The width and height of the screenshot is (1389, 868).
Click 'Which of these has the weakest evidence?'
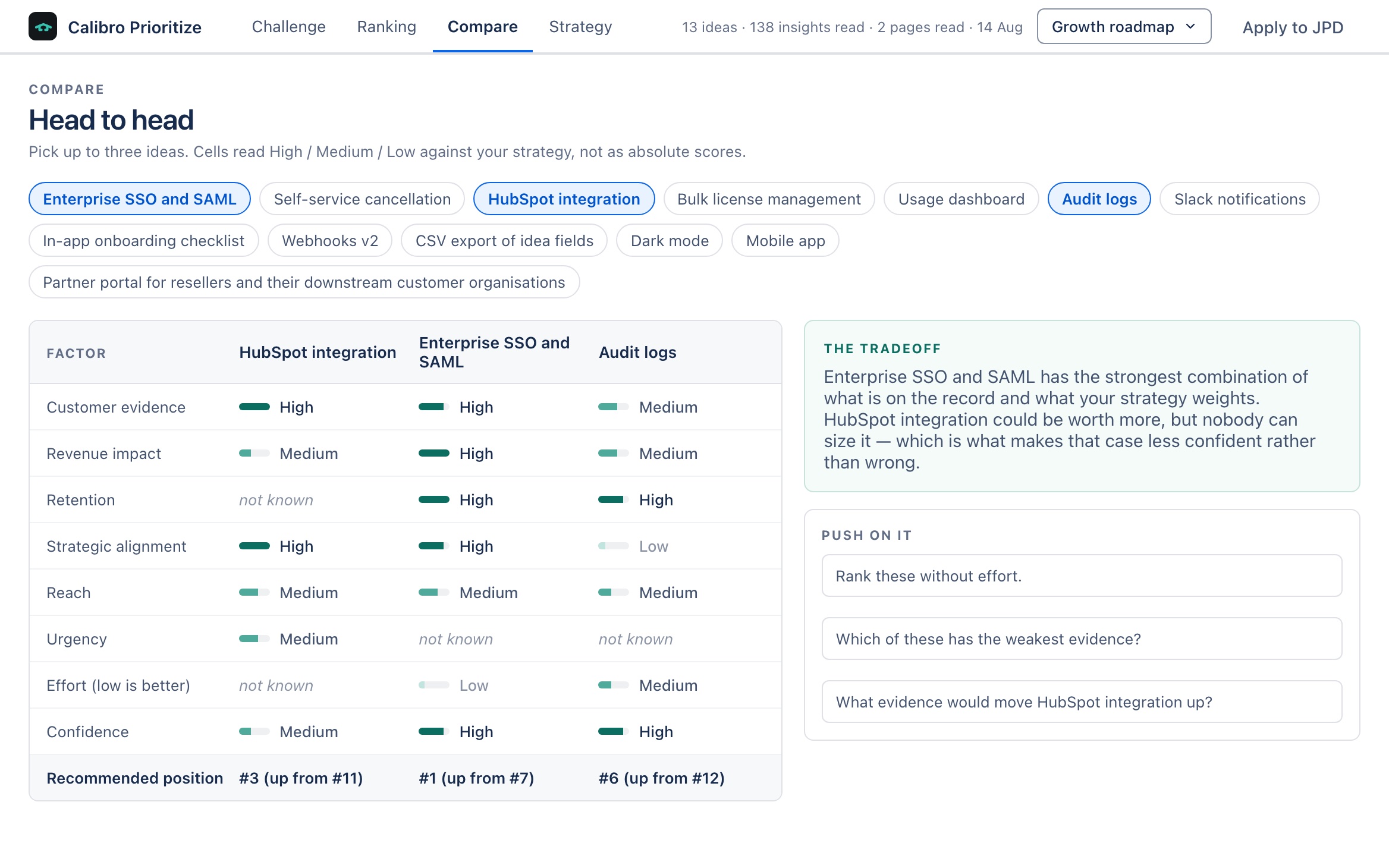(x=1082, y=639)
